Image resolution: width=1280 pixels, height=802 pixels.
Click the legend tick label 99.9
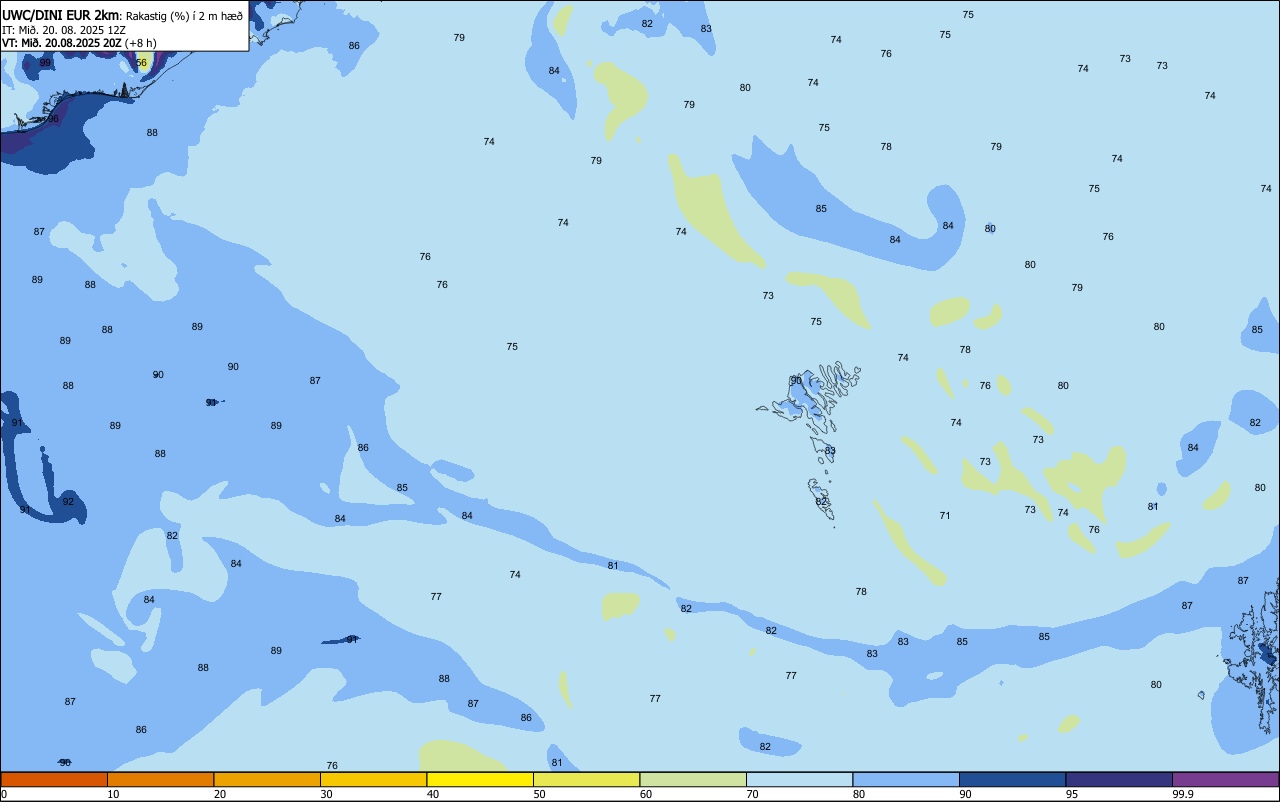point(1183,794)
